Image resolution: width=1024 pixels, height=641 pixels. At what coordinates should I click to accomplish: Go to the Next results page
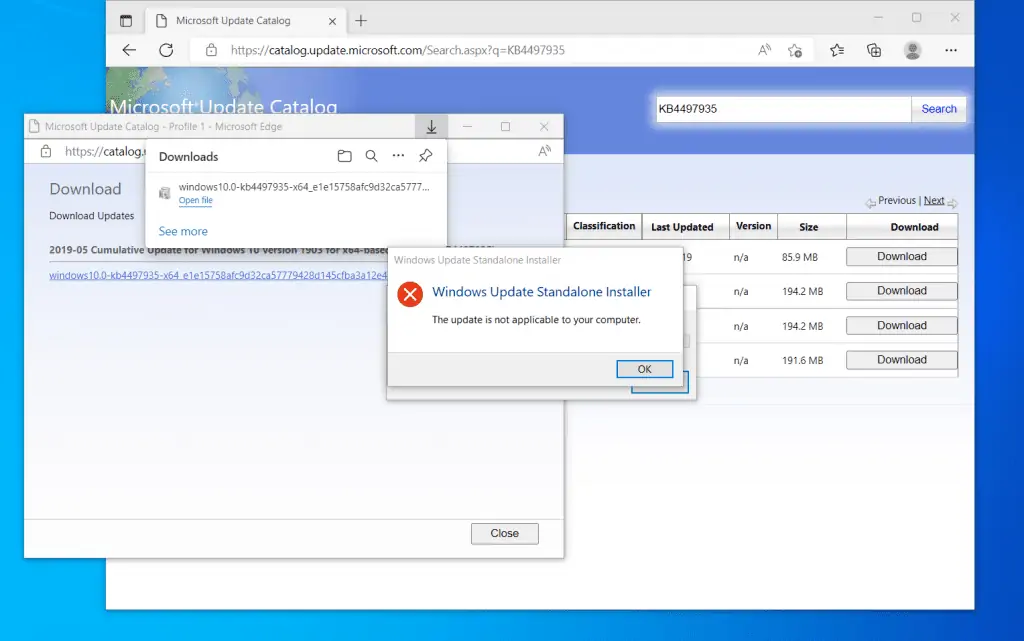coord(934,200)
